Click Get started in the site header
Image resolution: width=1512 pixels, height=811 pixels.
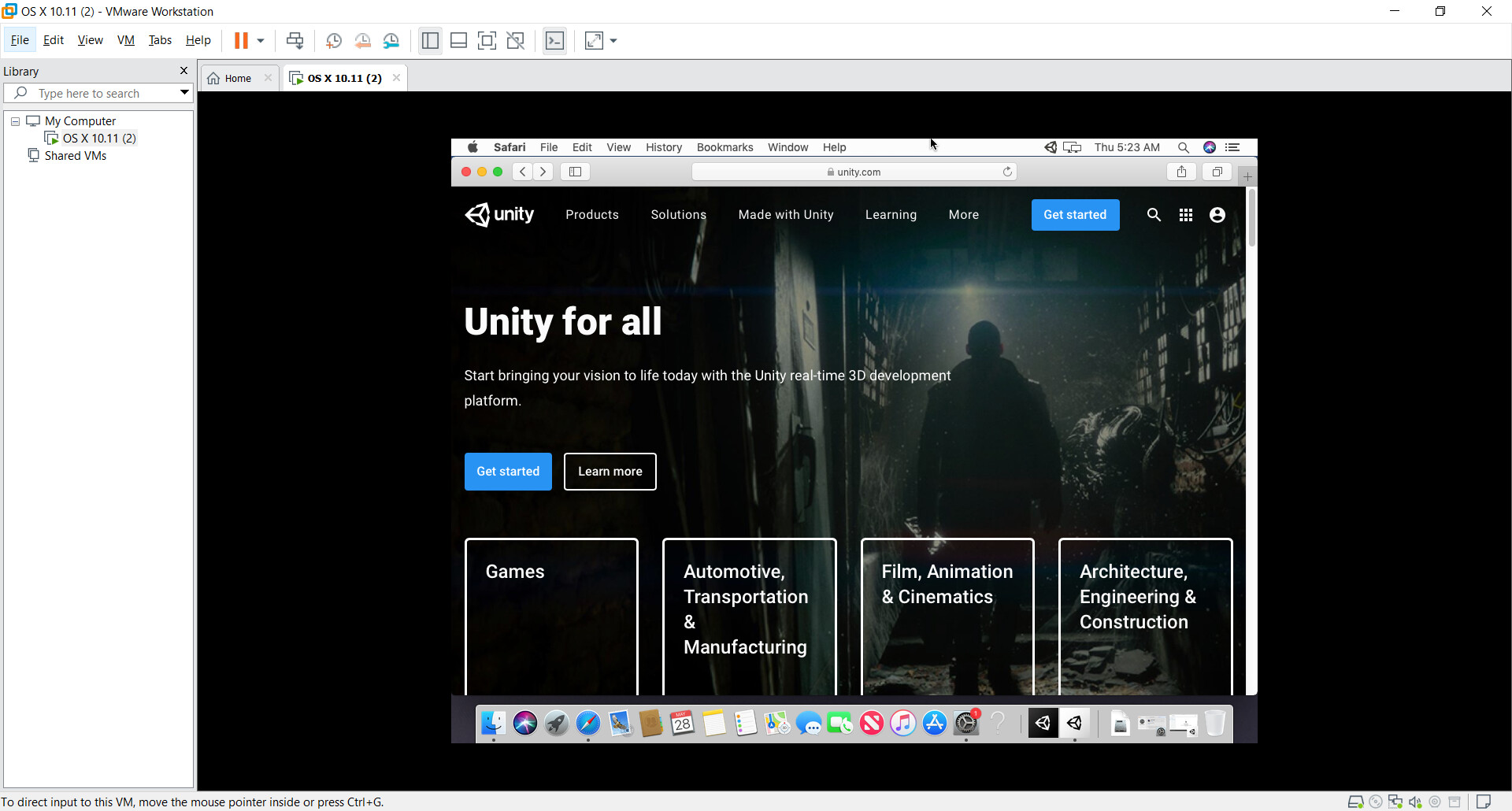1075,215
